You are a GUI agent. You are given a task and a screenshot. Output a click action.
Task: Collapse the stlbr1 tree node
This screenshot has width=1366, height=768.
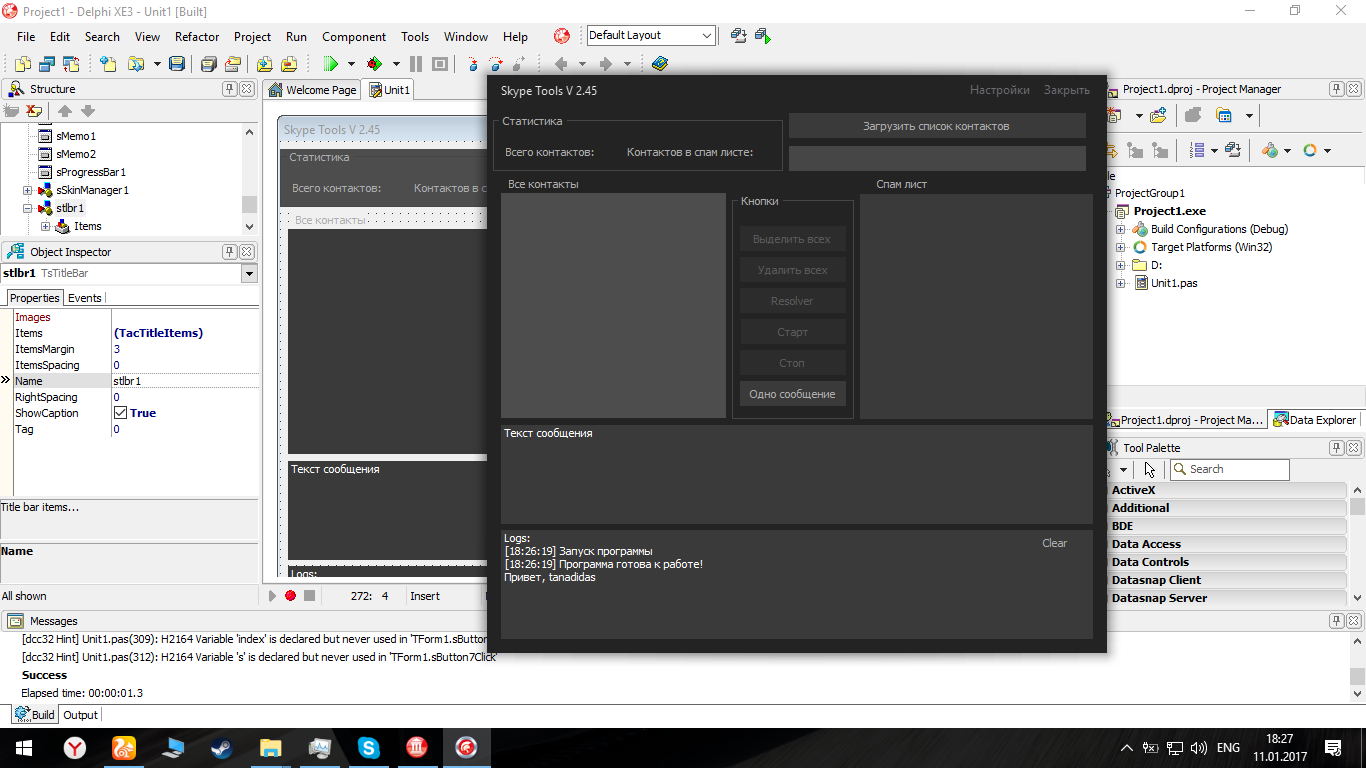pos(28,208)
